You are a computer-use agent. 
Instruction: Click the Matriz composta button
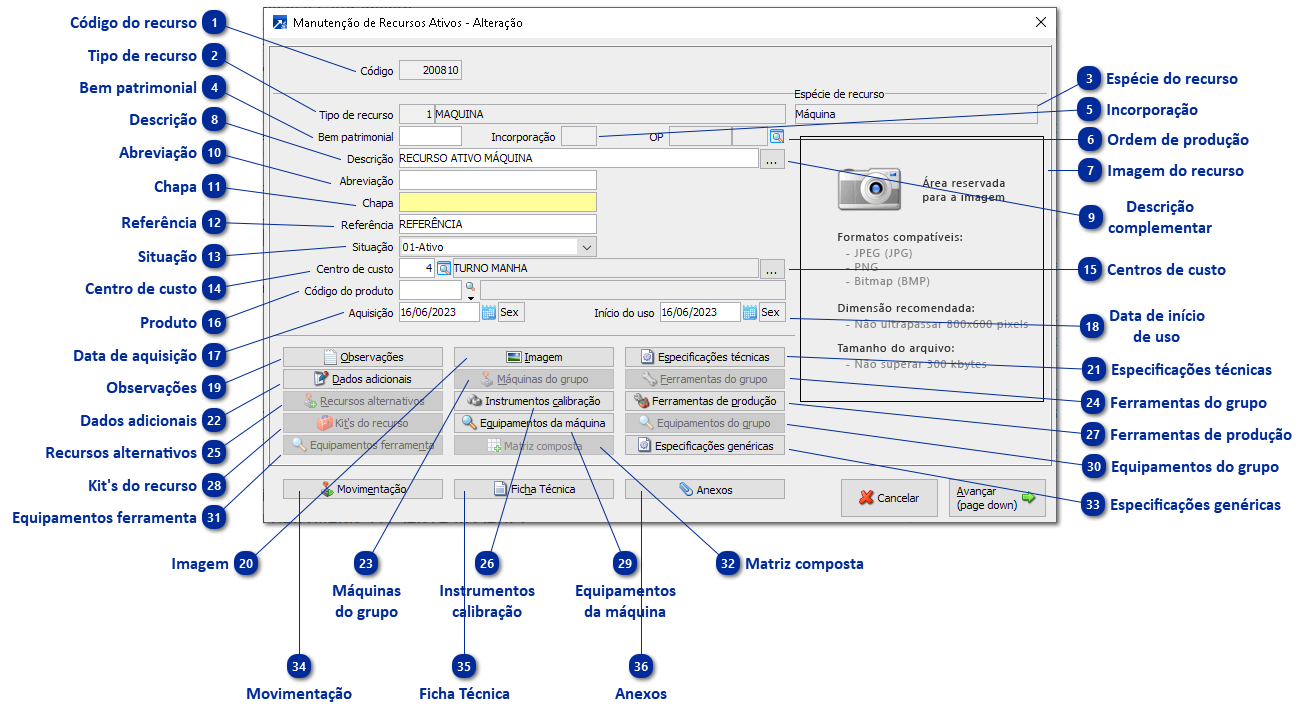pyautogui.click(x=534, y=445)
